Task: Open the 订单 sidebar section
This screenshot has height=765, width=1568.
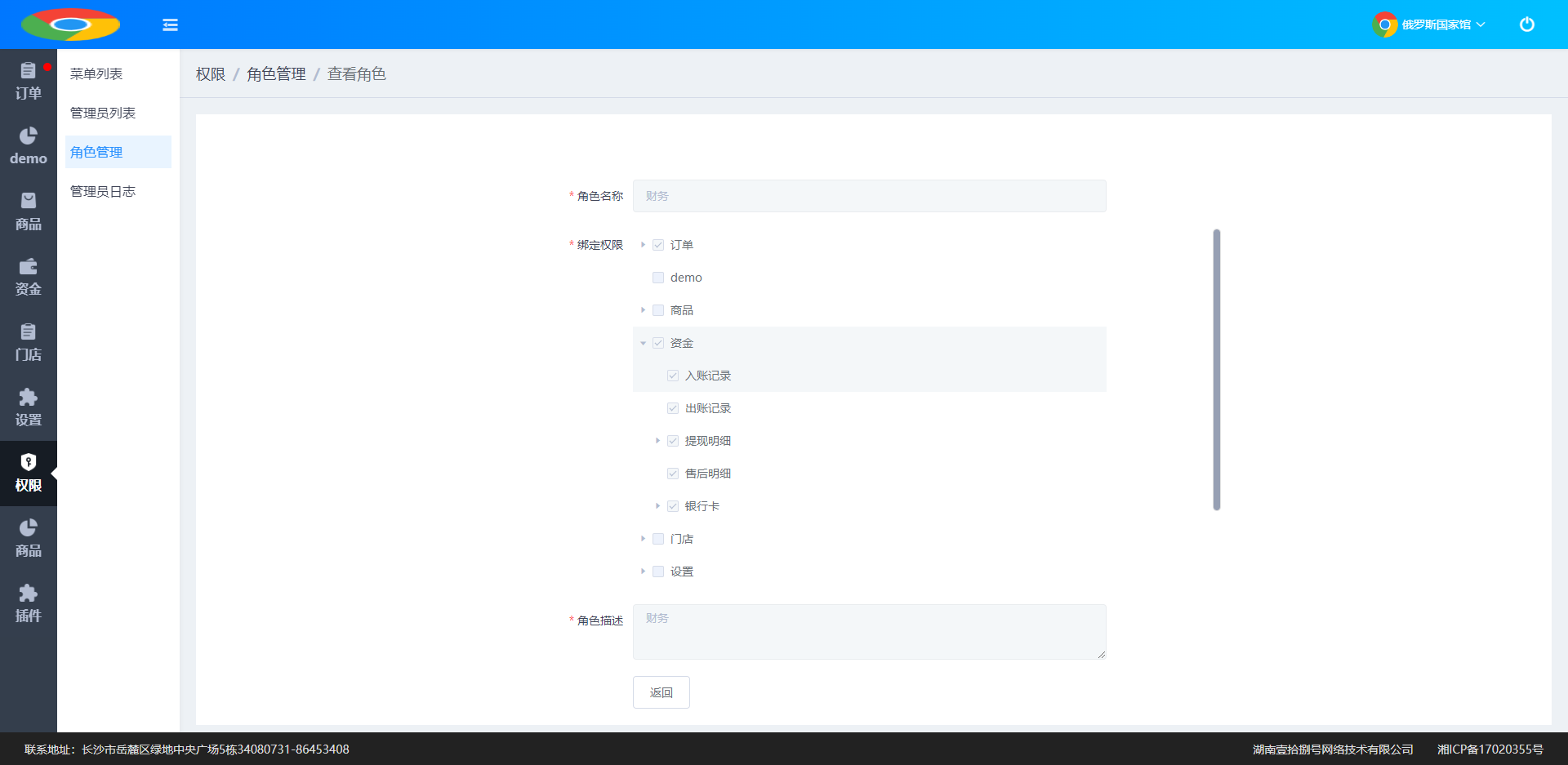Action: click(29, 82)
